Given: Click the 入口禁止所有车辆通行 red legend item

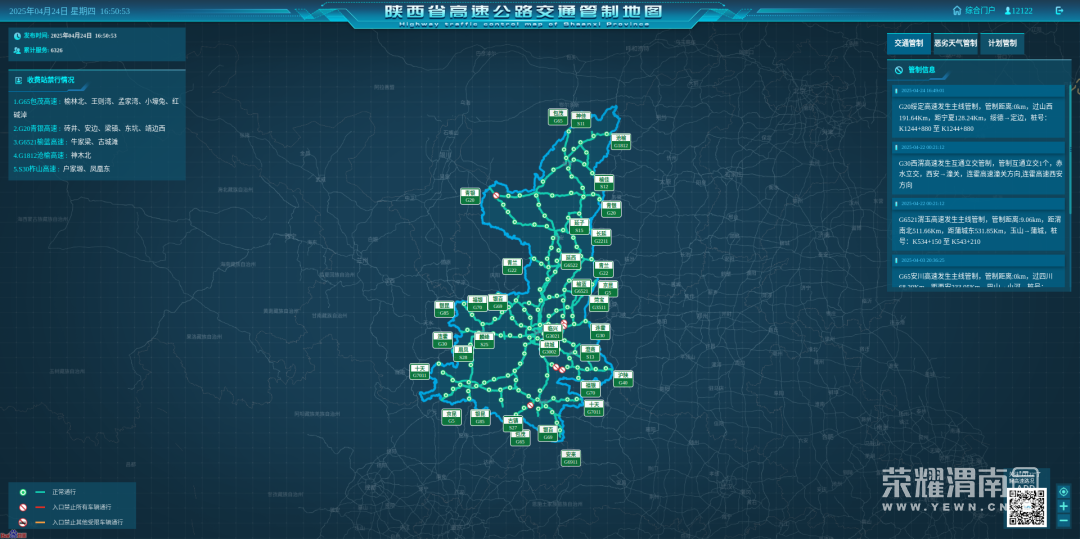Looking at the screenshot, I should [x=80, y=507].
